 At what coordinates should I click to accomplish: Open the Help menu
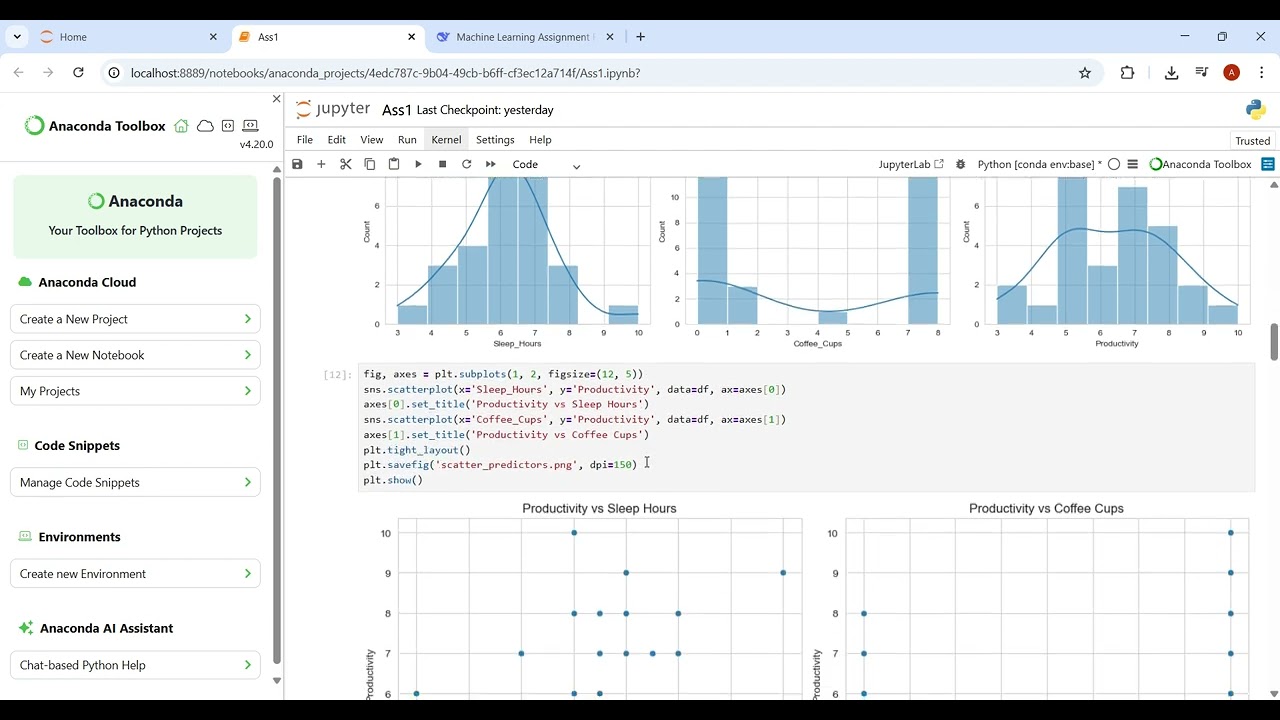(x=540, y=140)
